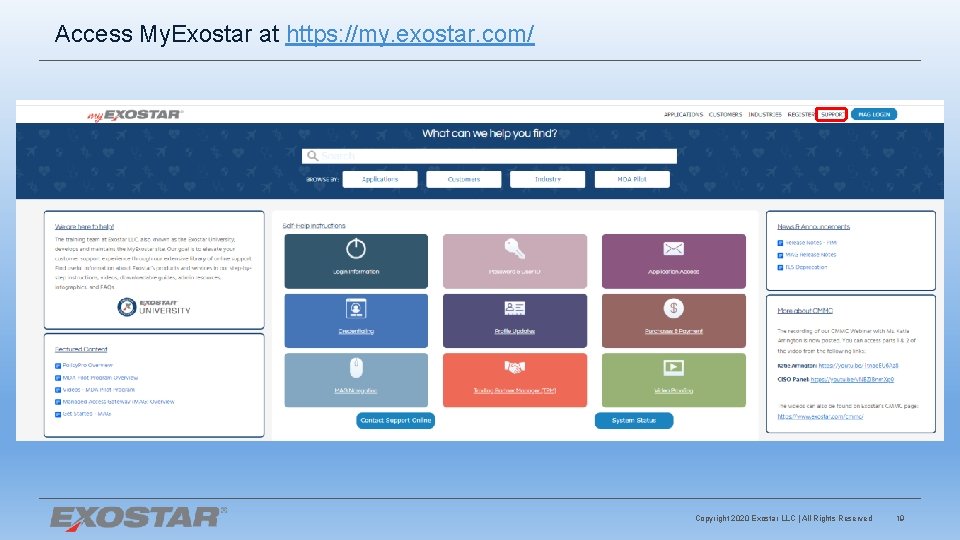This screenshot has height=540, width=960.
Task: Browse by MDA Pilot button
Action: [632, 179]
